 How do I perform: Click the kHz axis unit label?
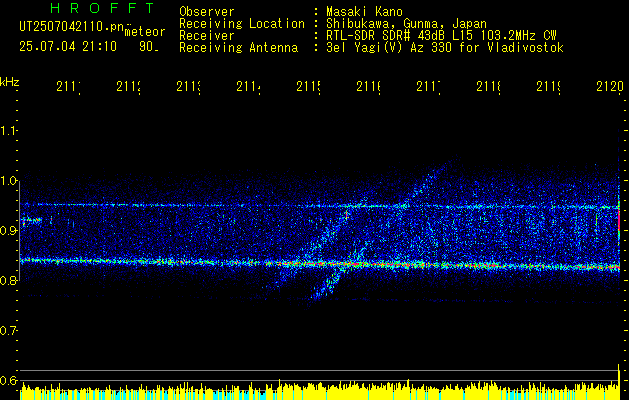coord(10,83)
